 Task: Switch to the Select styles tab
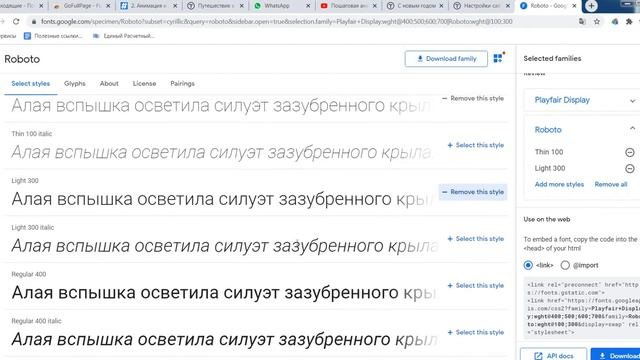tap(31, 83)
